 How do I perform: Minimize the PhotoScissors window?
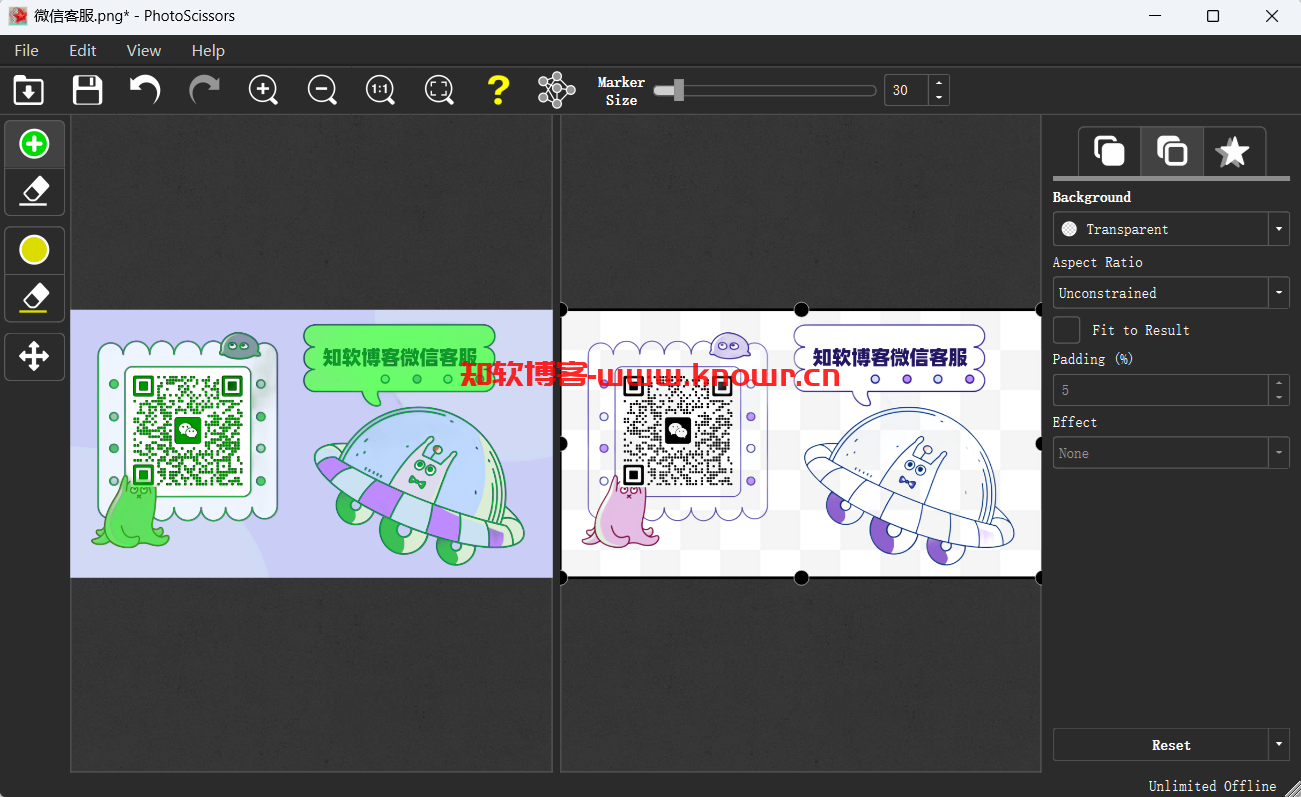[x=1155, y=16]
